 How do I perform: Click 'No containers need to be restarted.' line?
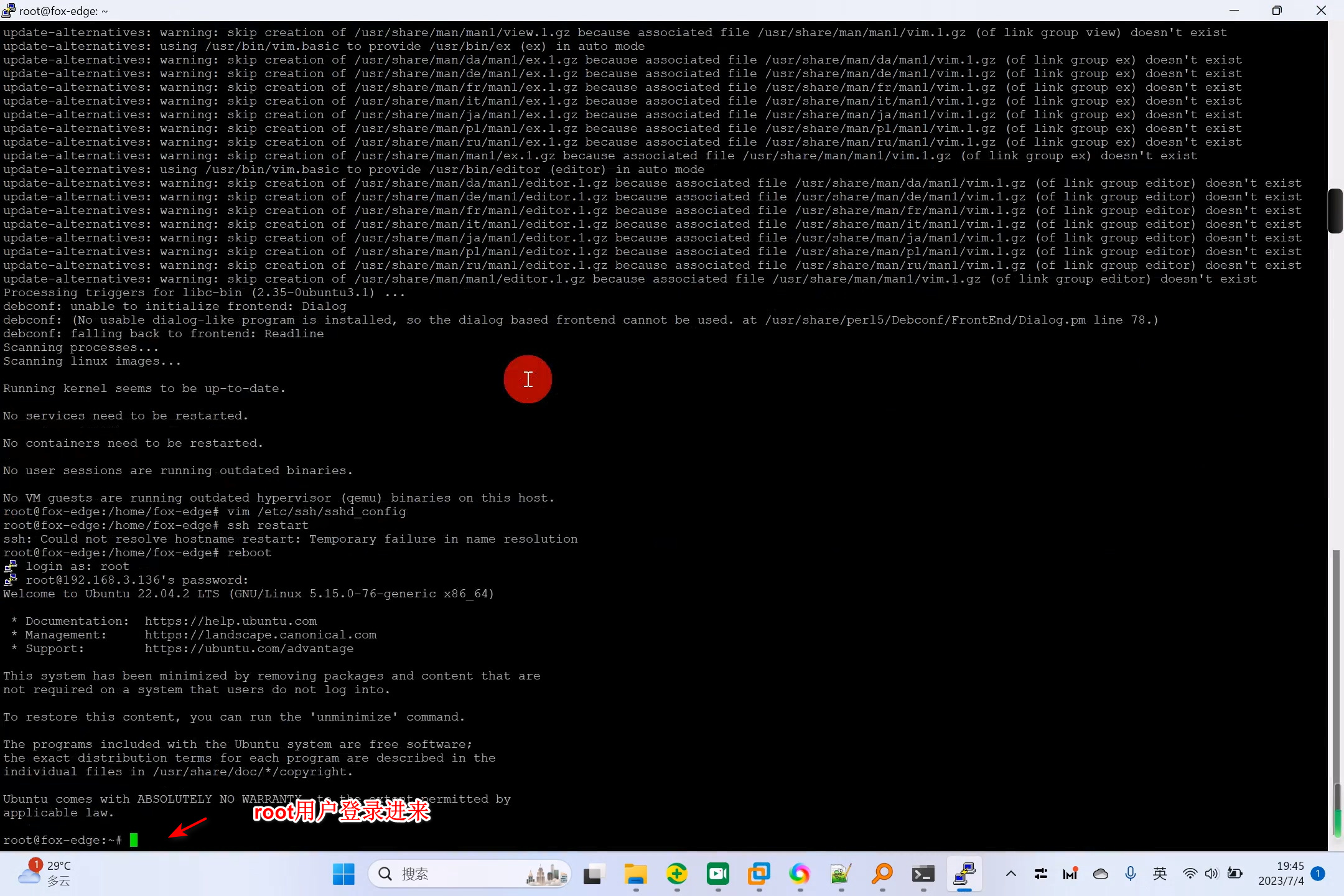(x=133, y=443)
